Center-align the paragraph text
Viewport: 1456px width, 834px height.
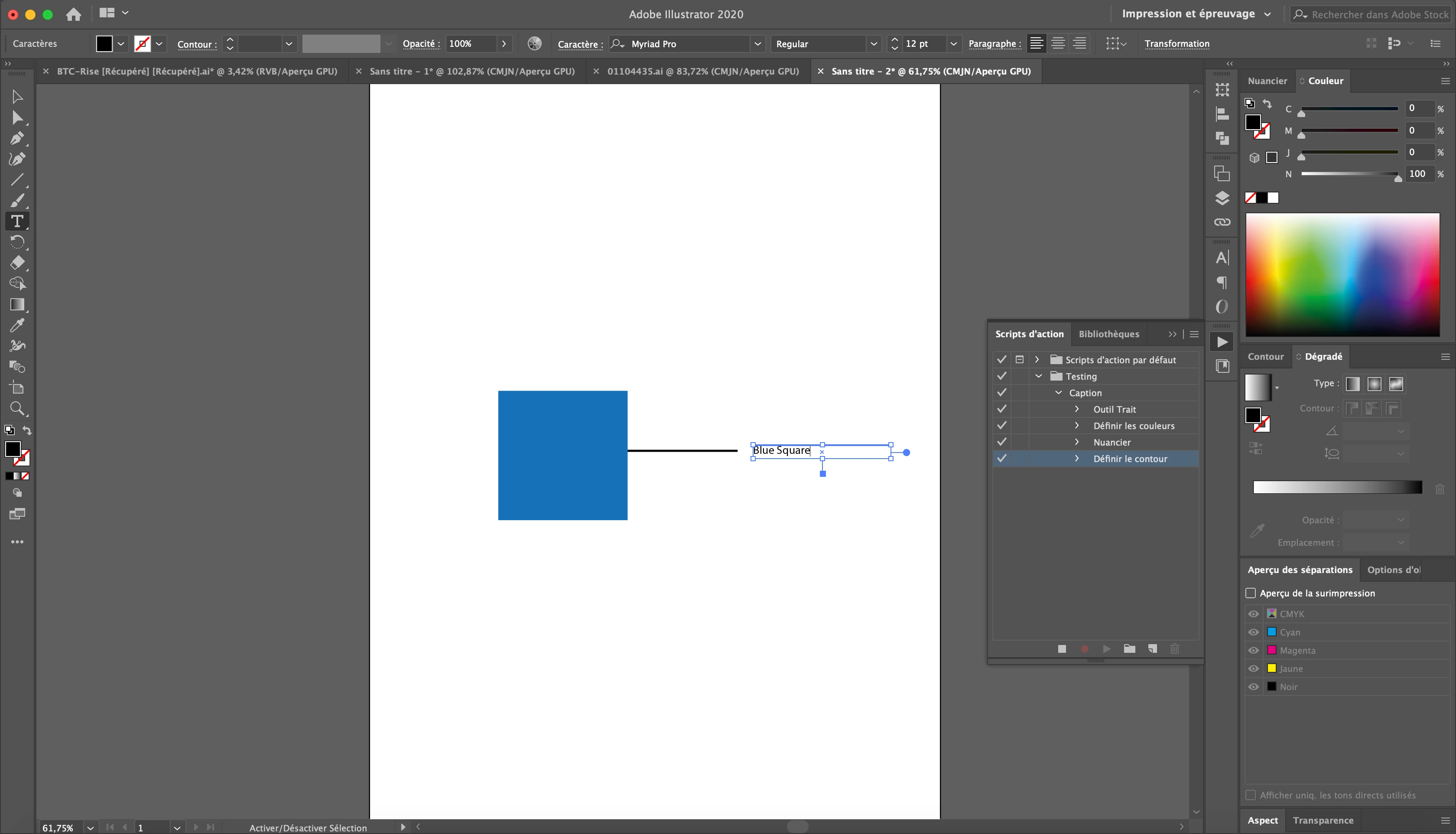click(1057, 43)
